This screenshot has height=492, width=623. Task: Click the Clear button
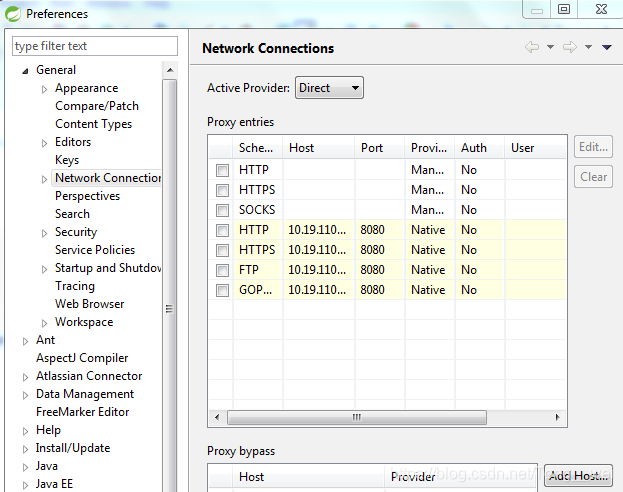click(593, 176)
